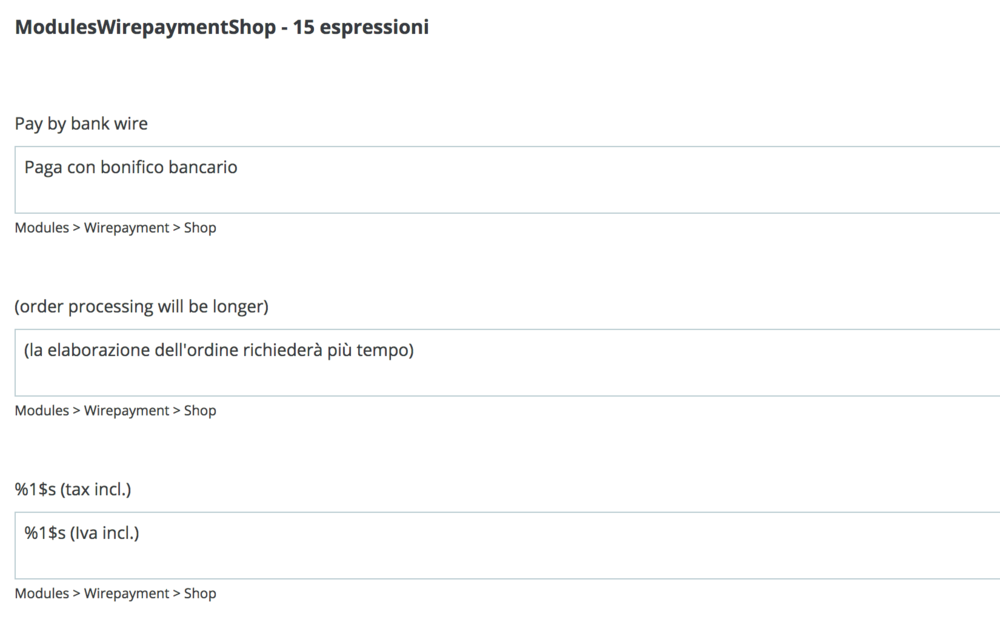The image size is (1000, 637).
Task: Place cursor on "incl.)" in third translation field
Action: pos(118,534)
